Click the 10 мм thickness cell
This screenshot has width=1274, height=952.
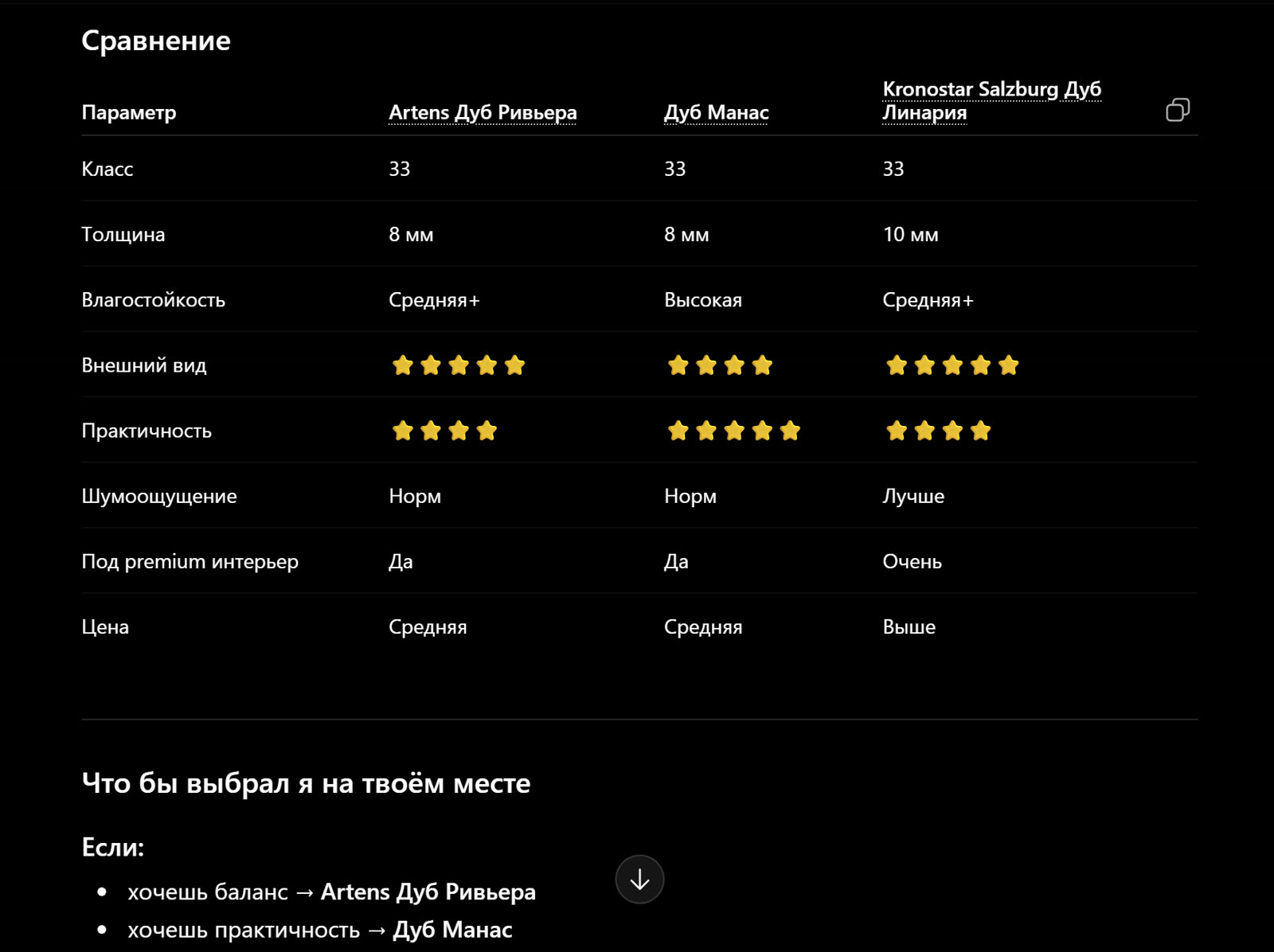pyautogui.click(x=911, y=235)
